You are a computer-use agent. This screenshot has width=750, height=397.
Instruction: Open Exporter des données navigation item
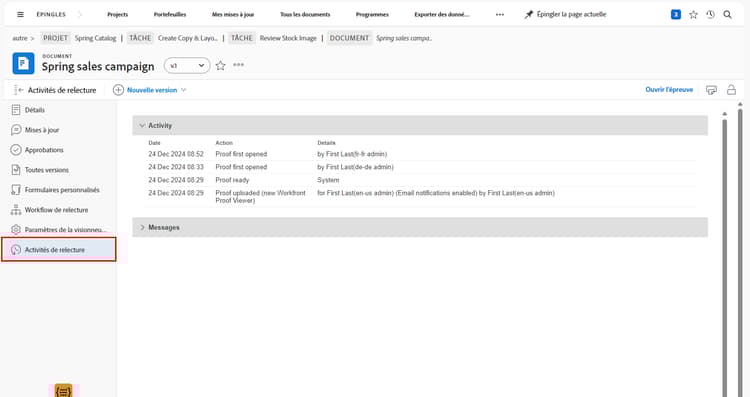(442, 14)
